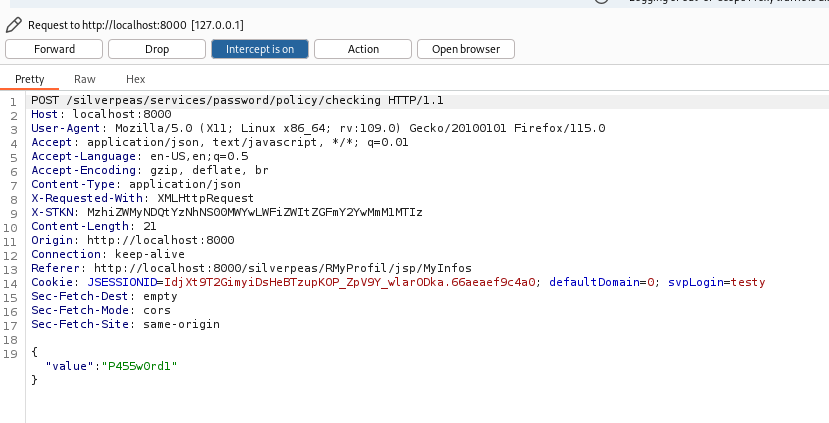Image resolution: width=829 pixels, height=423 pixels.
Task: Click the XMLHttpRequest header value
Action: [x=206, y=198]
